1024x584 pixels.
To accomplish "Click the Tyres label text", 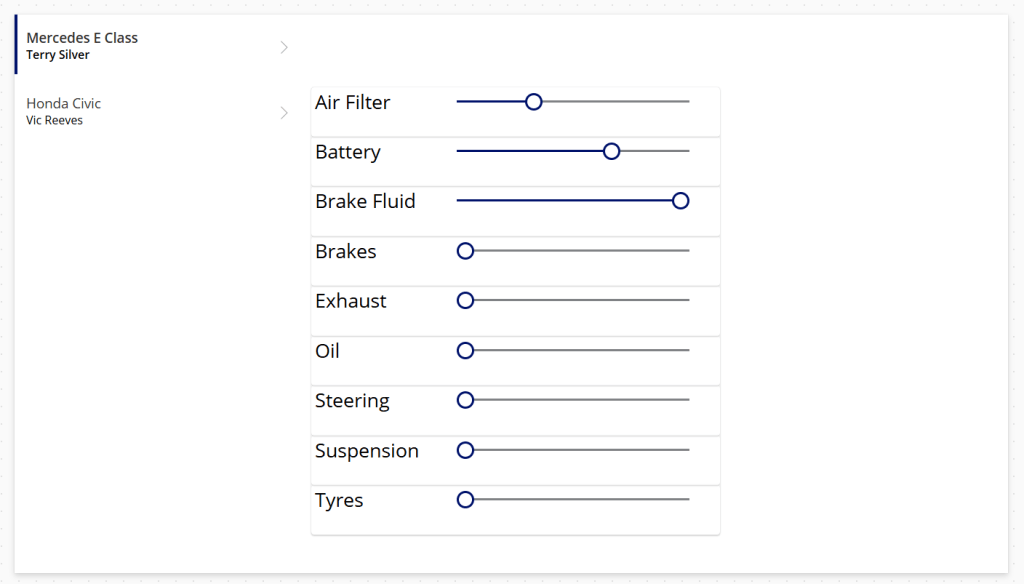I will point(339,501).
